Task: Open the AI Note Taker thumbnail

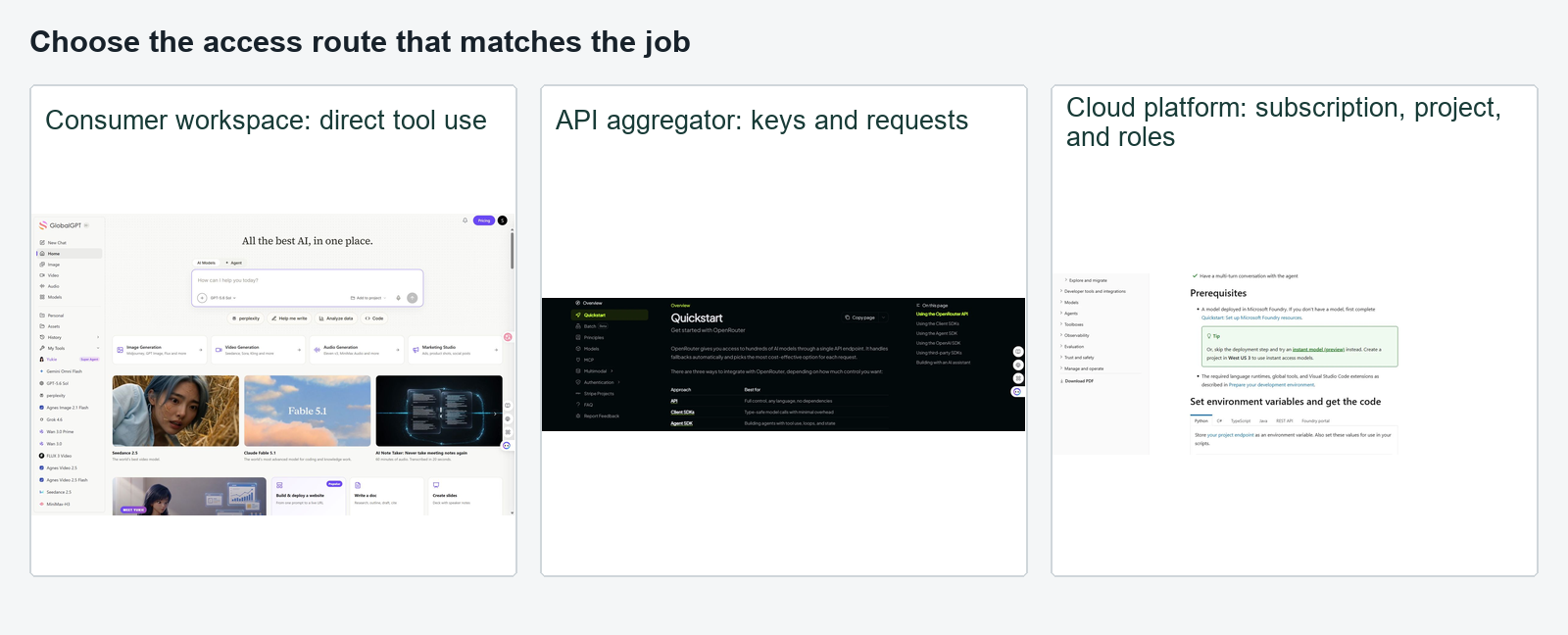Action: [x=439, y=411]
